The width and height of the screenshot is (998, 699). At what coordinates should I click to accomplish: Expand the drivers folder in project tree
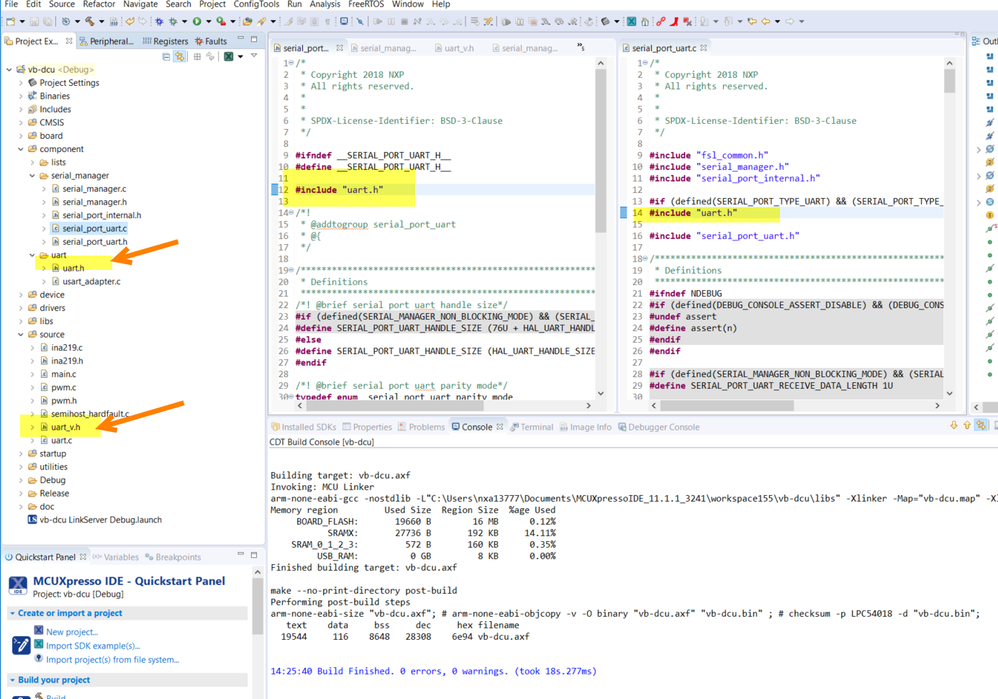pos(21,308)
